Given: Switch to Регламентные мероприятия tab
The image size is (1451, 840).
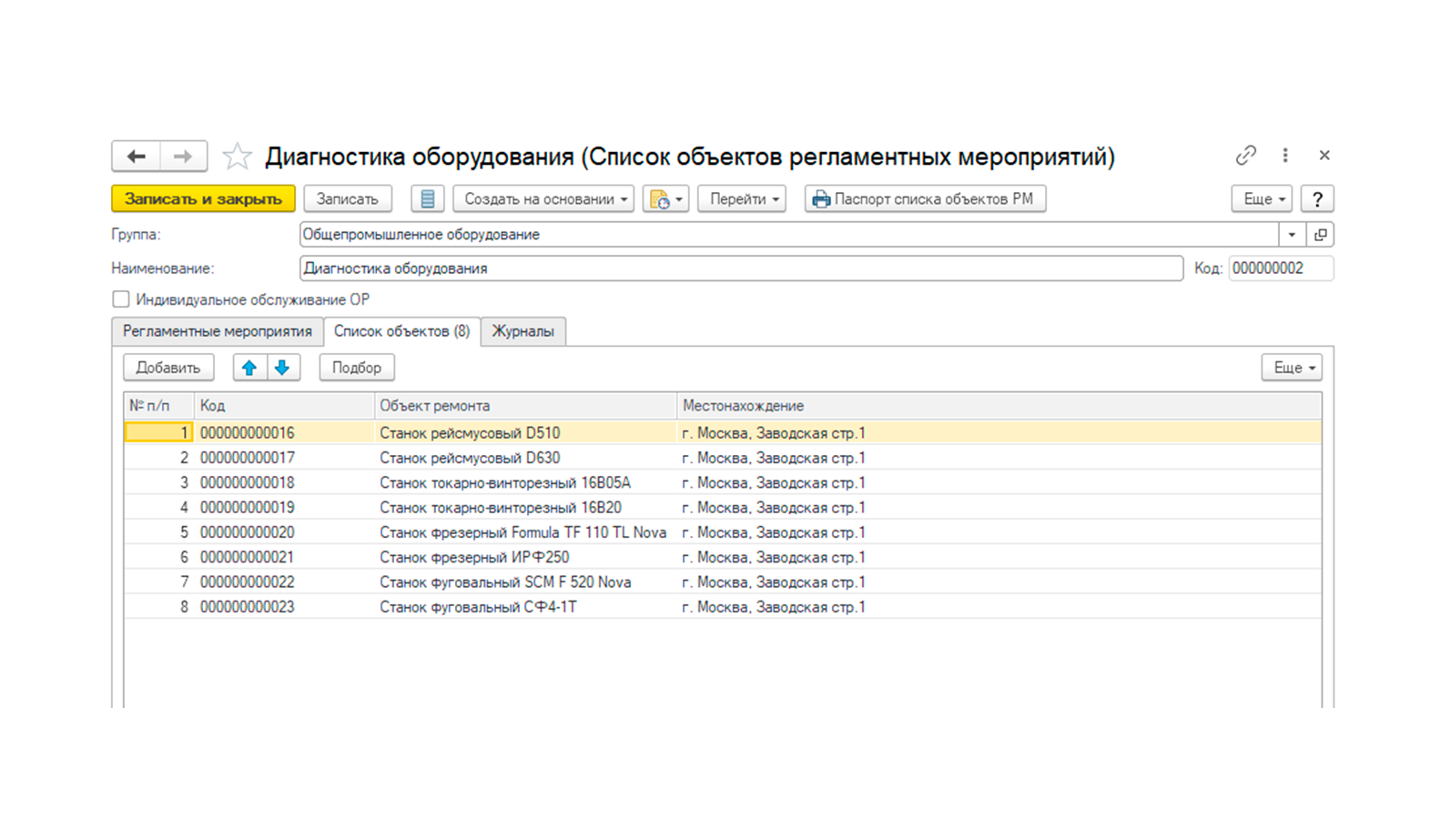Looking at the screenshot, I should pos(218,331).
